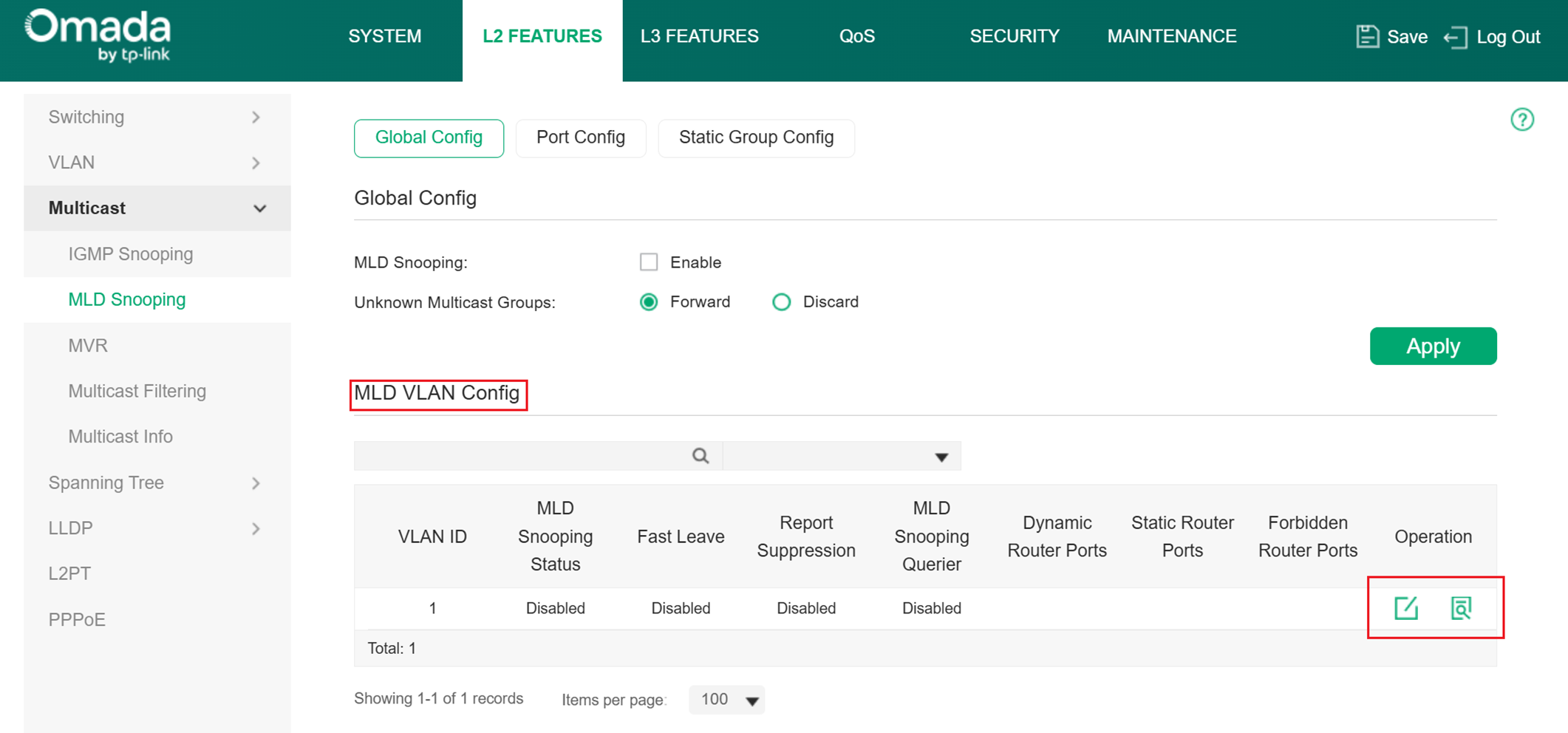Viewport: 1568px width, 733px height.
Task: Click the Save icon in the header
Action: point(1367,36)
